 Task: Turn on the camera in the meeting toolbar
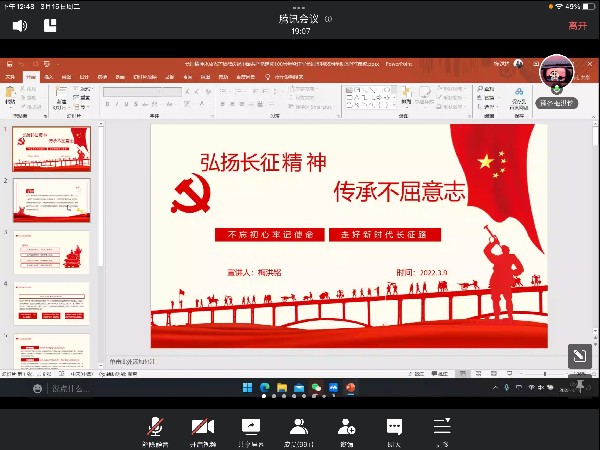(203, 426)
